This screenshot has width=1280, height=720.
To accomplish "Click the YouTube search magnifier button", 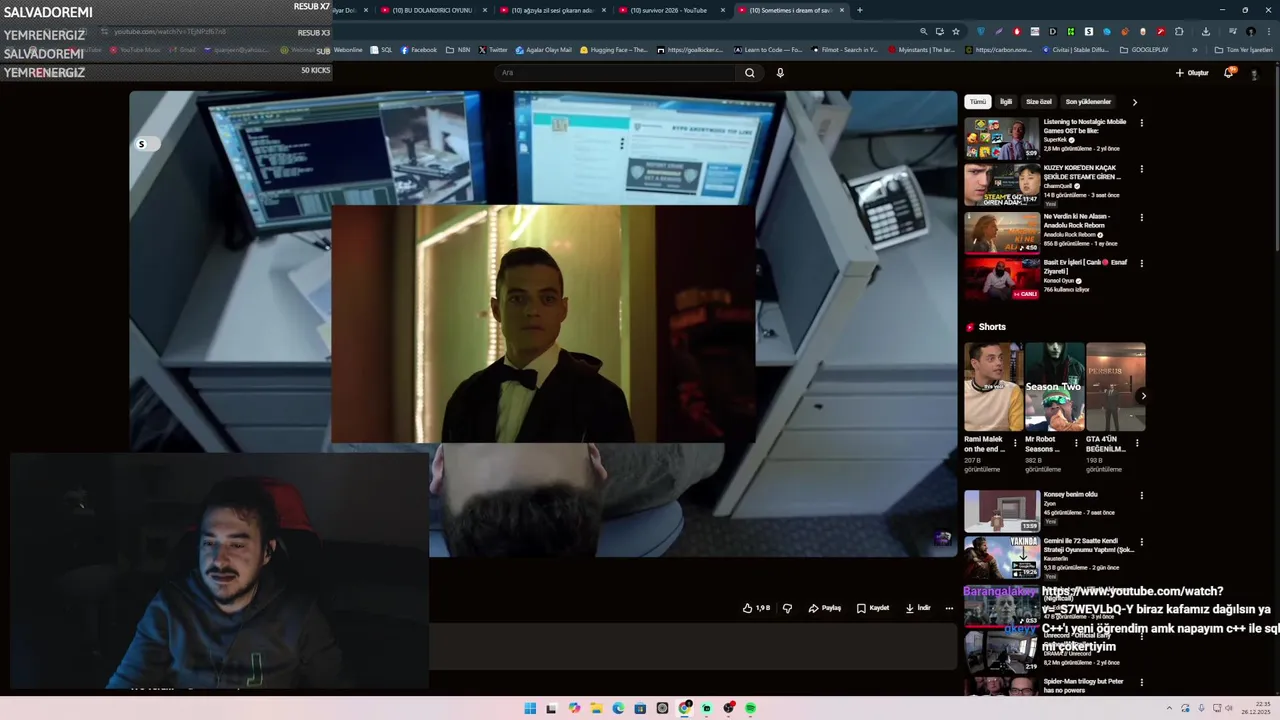I will tap(749, 72).
